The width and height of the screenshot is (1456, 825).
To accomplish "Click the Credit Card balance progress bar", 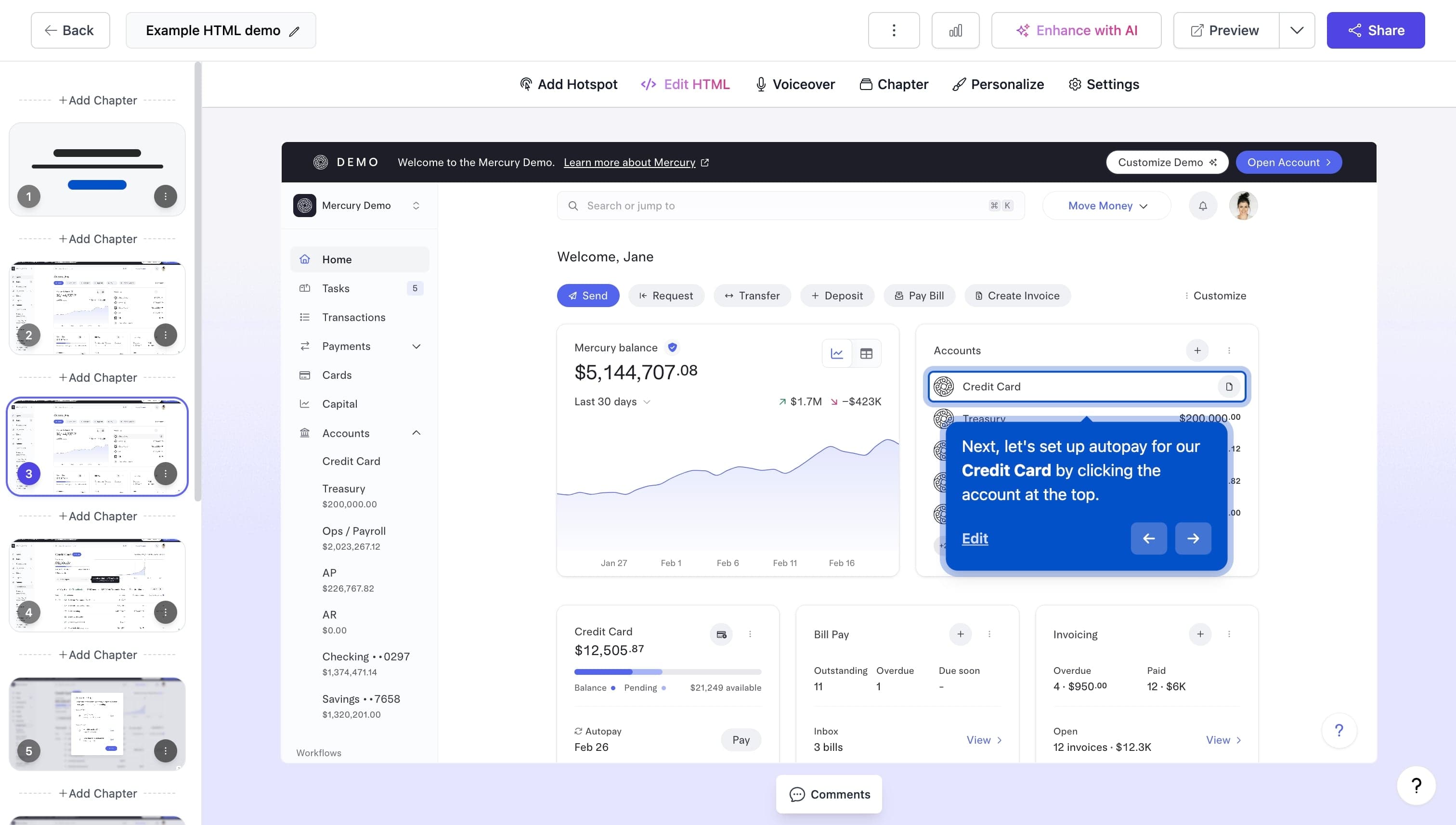I will [668, 672].
